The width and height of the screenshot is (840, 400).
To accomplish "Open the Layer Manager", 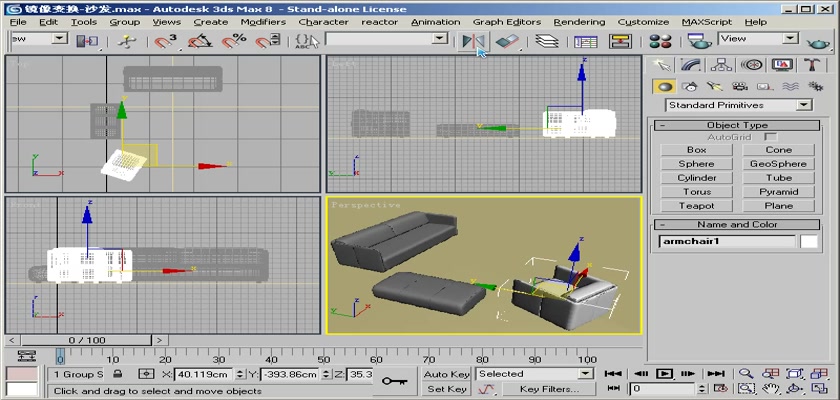I will [x=546, y=41].
